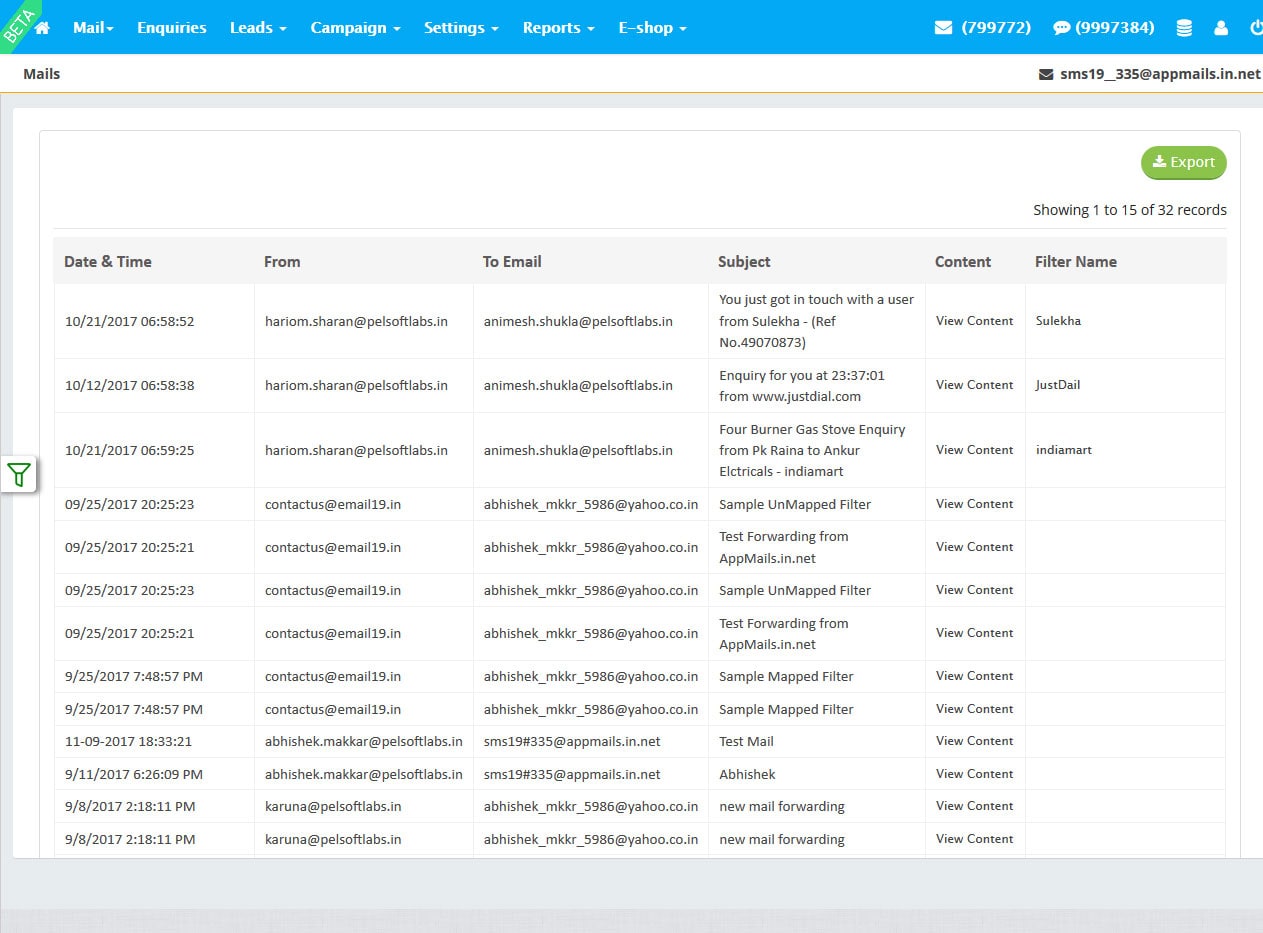View Content of the Sulekha mail
Viewport: 1263px width, 933px height.
coord(974,321)
